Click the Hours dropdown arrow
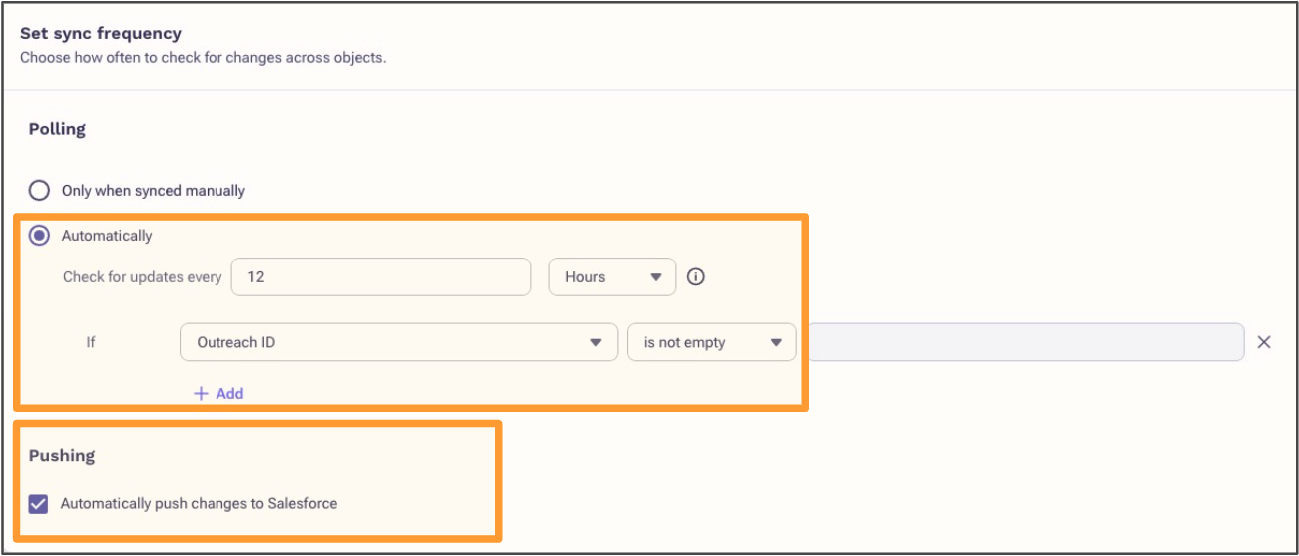 (656, 277)
